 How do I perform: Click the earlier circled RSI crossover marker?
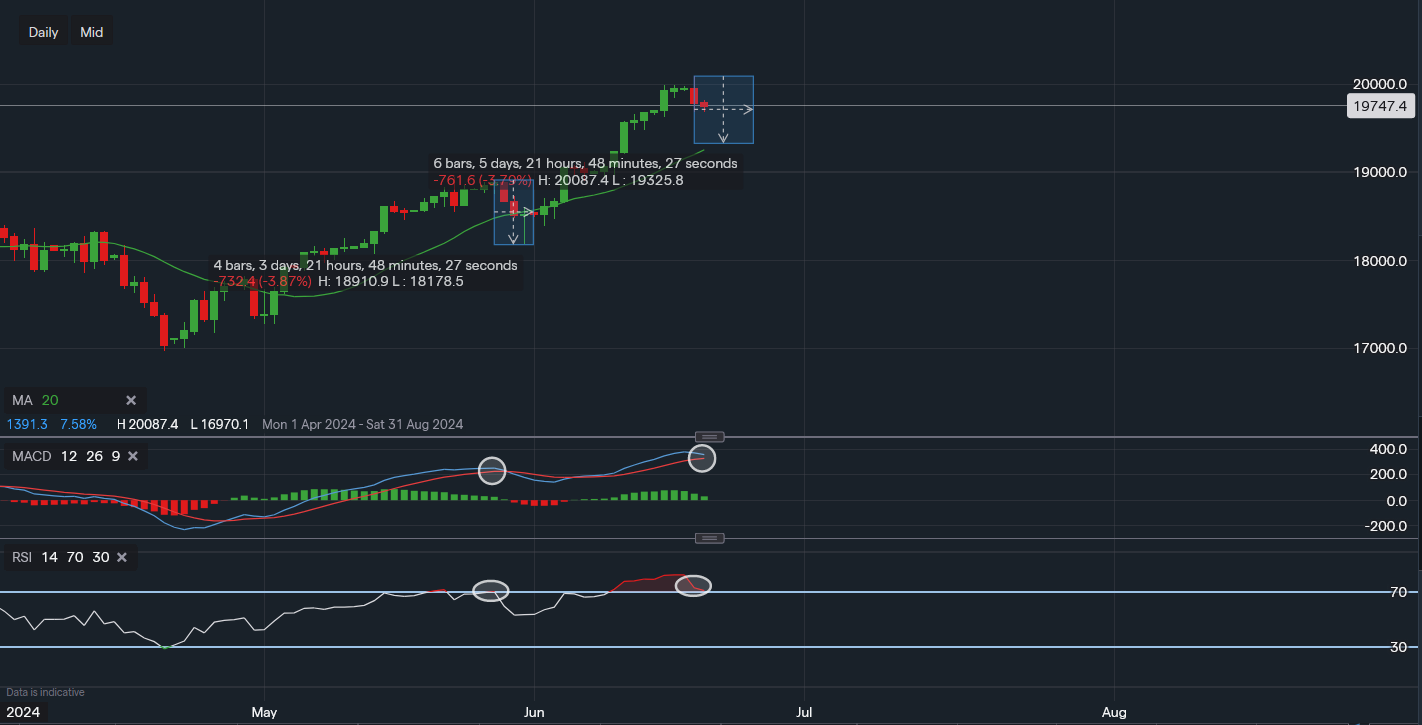click(491, 591)
